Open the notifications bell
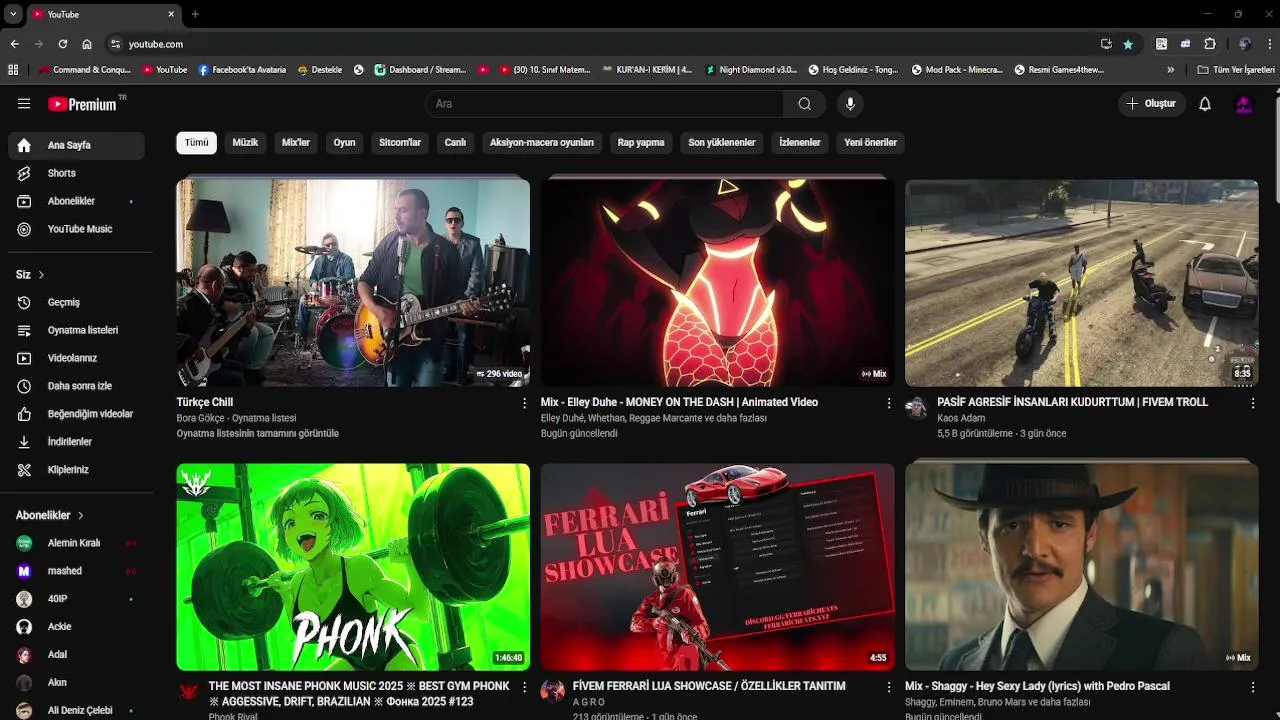Image resolution: width=1280 pixels, height=720 pixels. click(x=1205, y=104)
